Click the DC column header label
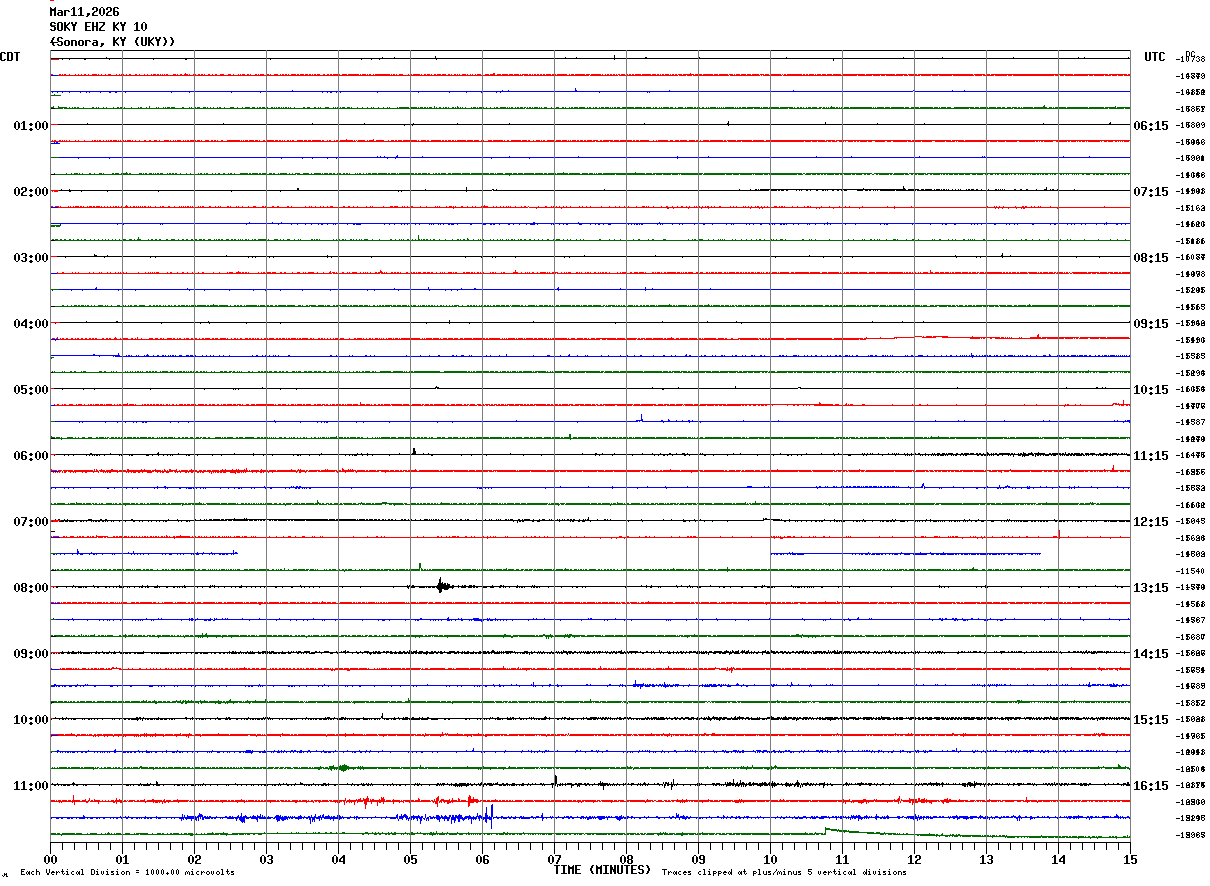The width and height of the screenshot is (1210, 886). click(1190, 54)
